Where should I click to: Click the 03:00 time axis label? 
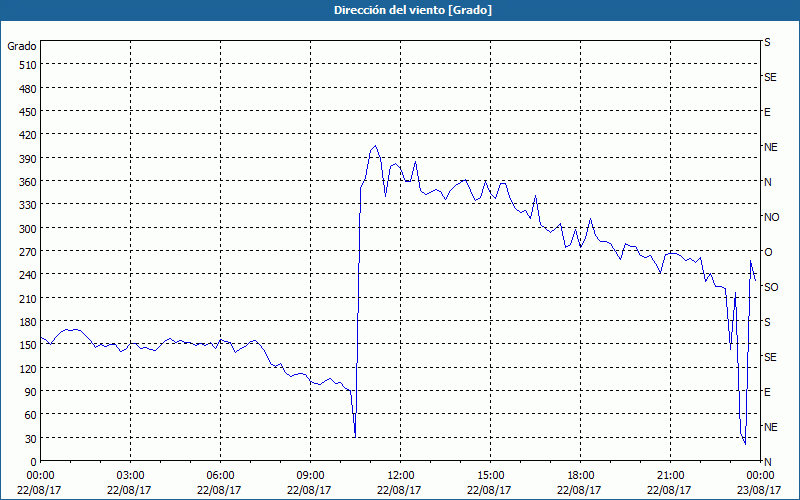pyautogui.click(x=130, y=476)
